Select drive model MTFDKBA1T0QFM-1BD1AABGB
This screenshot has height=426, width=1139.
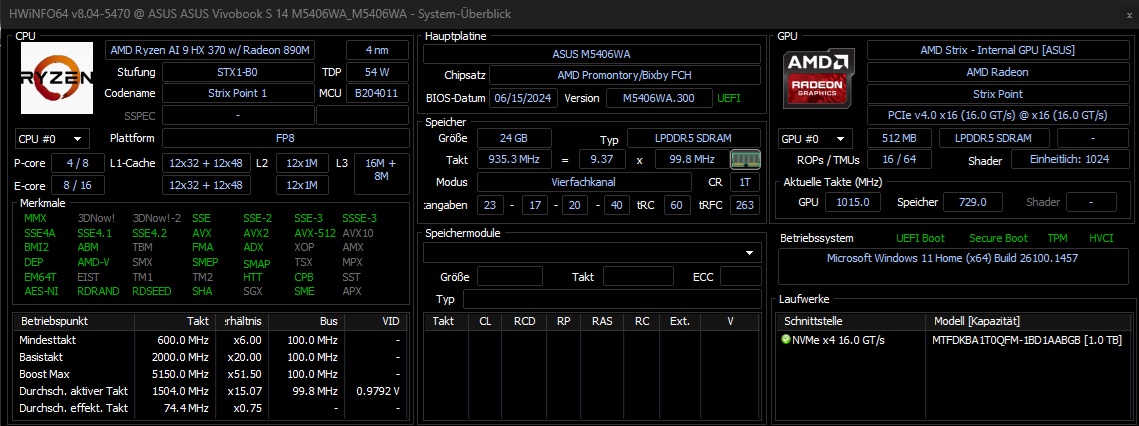[x=1027, y=340]
